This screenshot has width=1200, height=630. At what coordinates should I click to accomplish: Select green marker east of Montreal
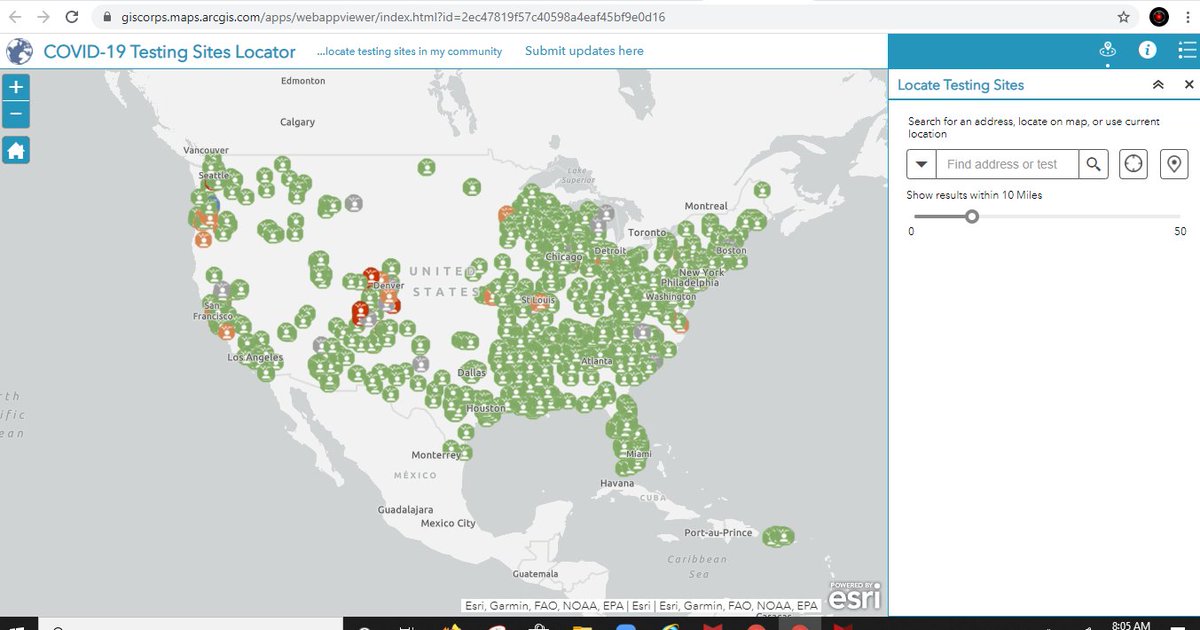point(761,189)
